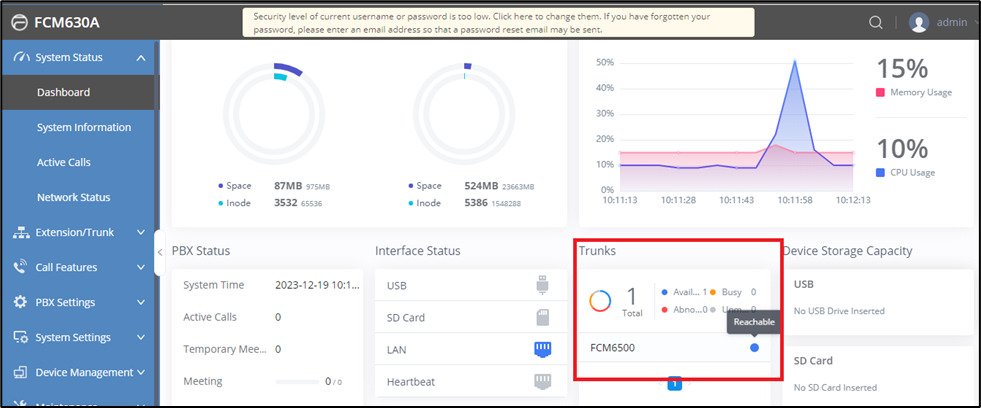The width and height of the screenshot is (981, 408).
Task: Open Network Status page
Action: pos(73,197)
